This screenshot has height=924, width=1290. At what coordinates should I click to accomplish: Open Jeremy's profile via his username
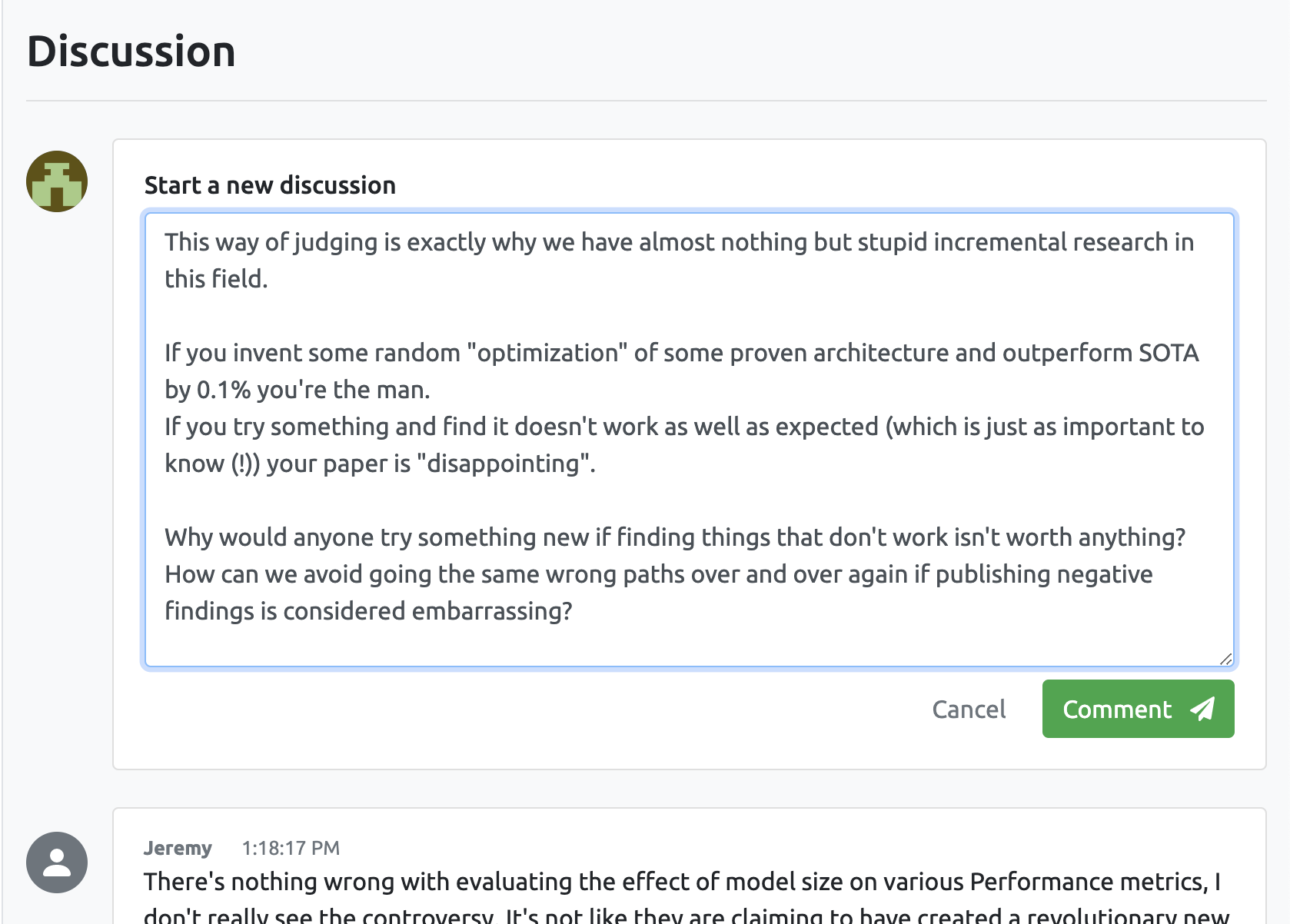tap(178, 848)
